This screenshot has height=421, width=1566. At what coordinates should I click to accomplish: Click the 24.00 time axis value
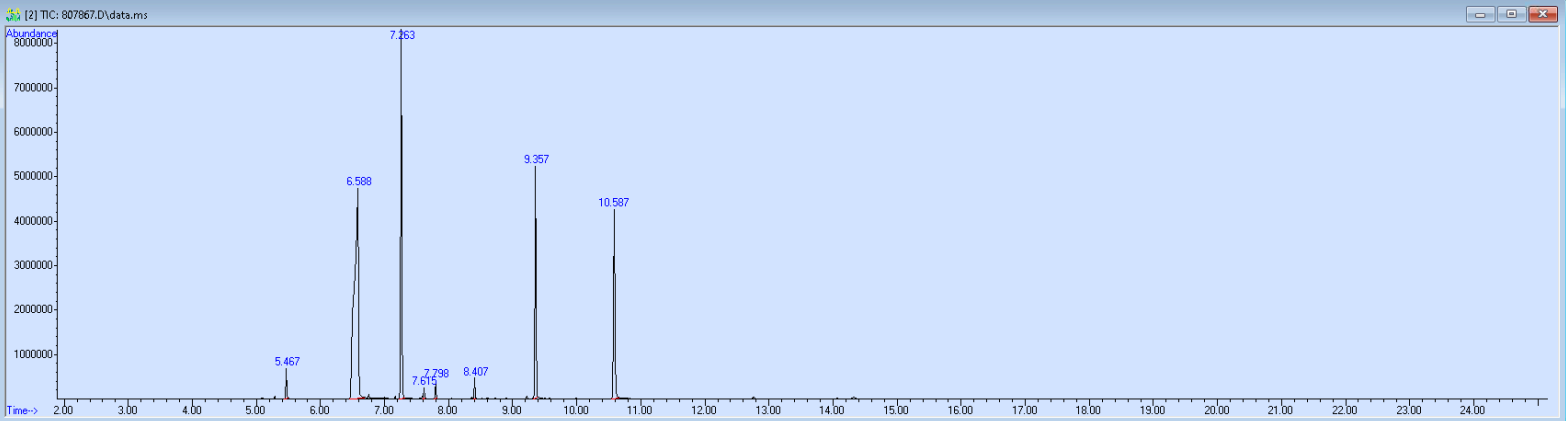pyautogui.click(x=1472, y=410)
